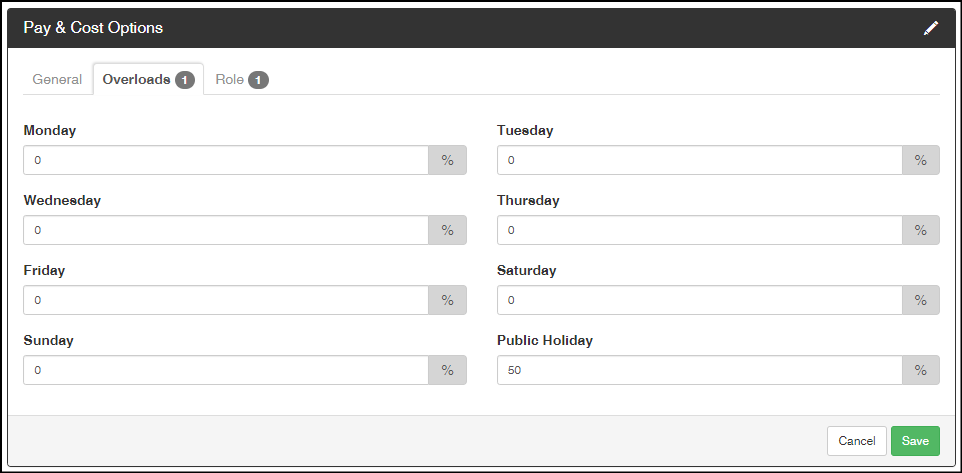962x473 pixels.
Task: Click the pencil edit icon in header
Action: pyautogui.click(x=931, y=28)
